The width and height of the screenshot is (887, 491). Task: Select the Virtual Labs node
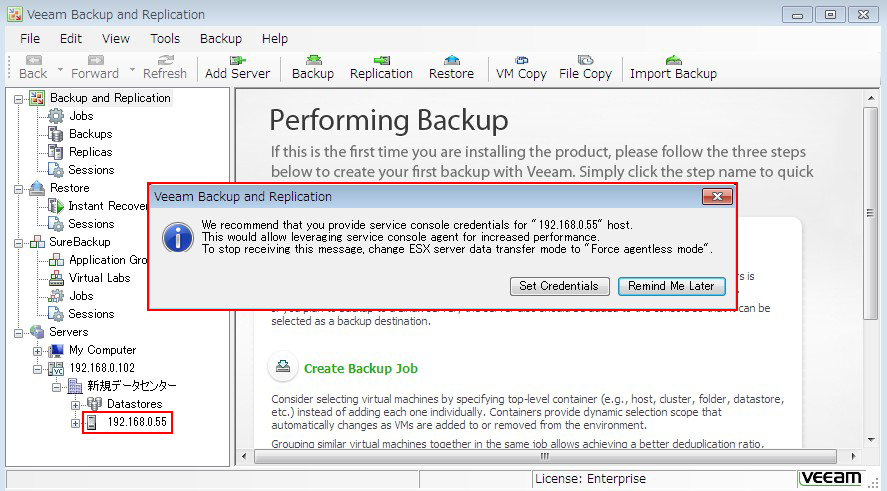(x=100, y=278)
